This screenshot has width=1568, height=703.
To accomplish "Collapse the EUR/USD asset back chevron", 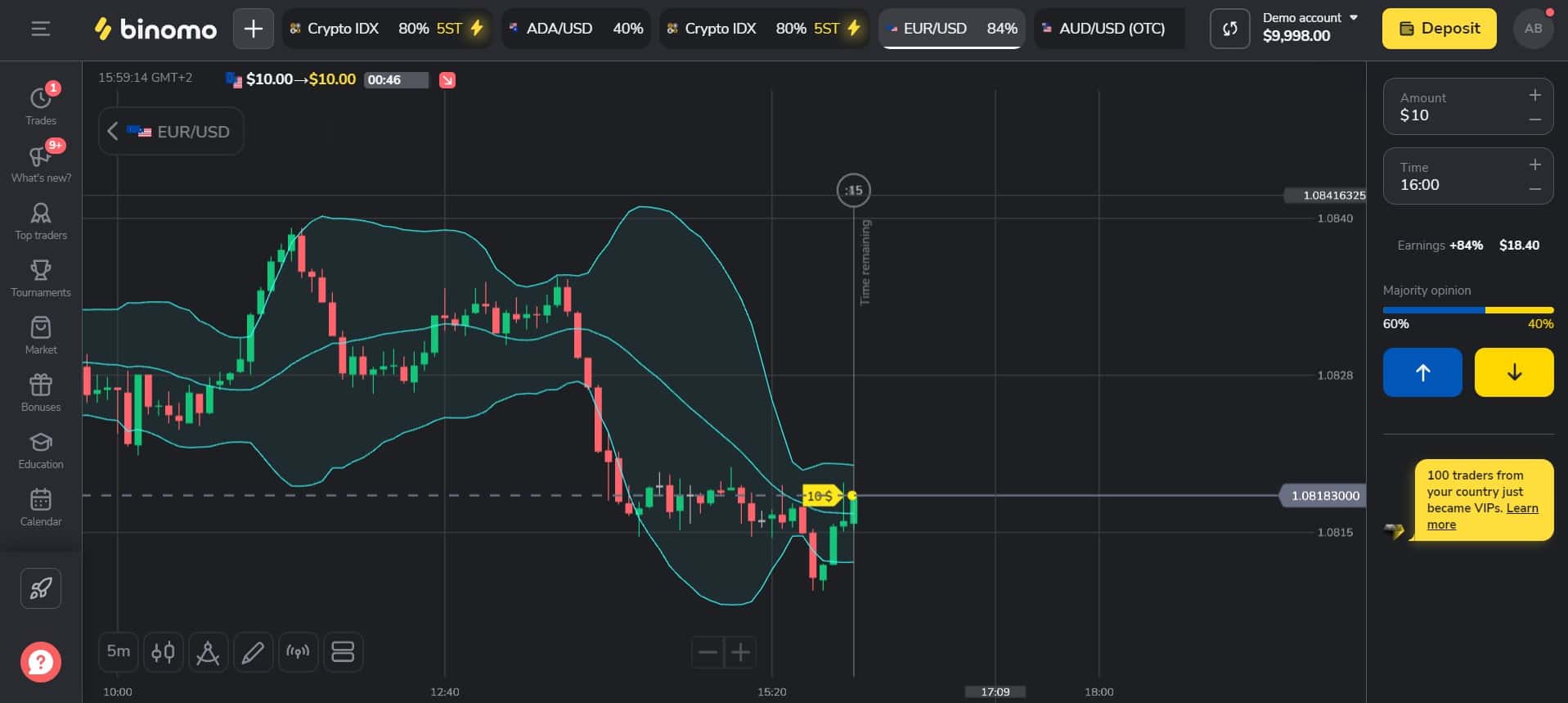I will pyautogui.click(x=113, y=131).
